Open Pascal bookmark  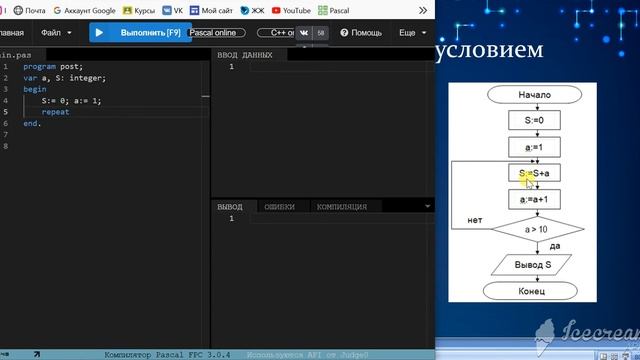point(333,10)
